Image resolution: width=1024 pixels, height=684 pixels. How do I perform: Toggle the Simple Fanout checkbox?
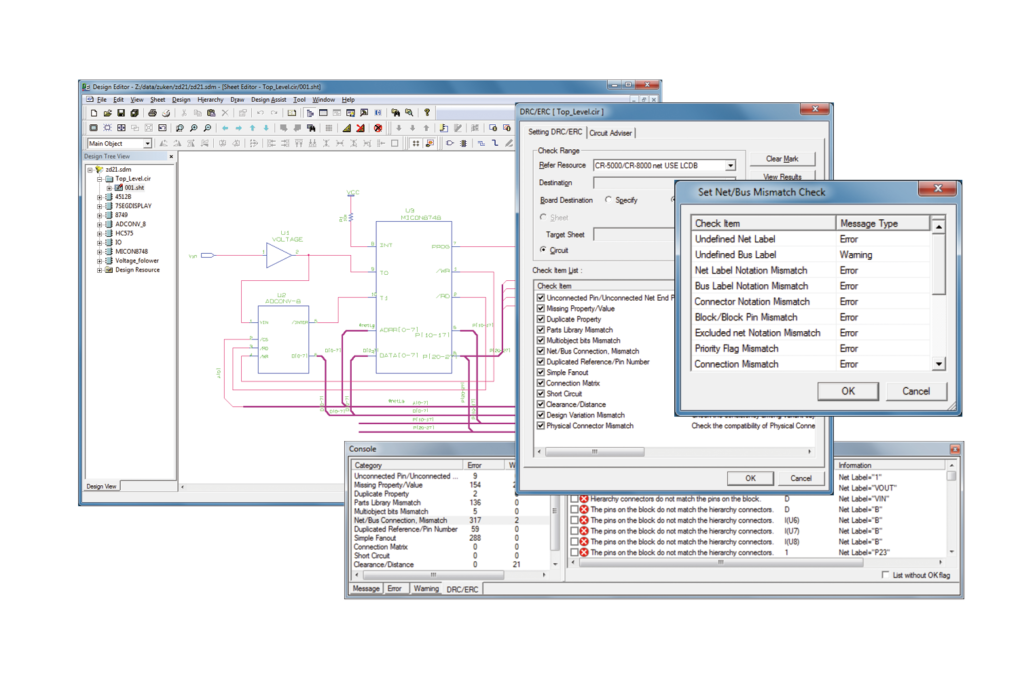pyautogui.click(x=541, y=372)
